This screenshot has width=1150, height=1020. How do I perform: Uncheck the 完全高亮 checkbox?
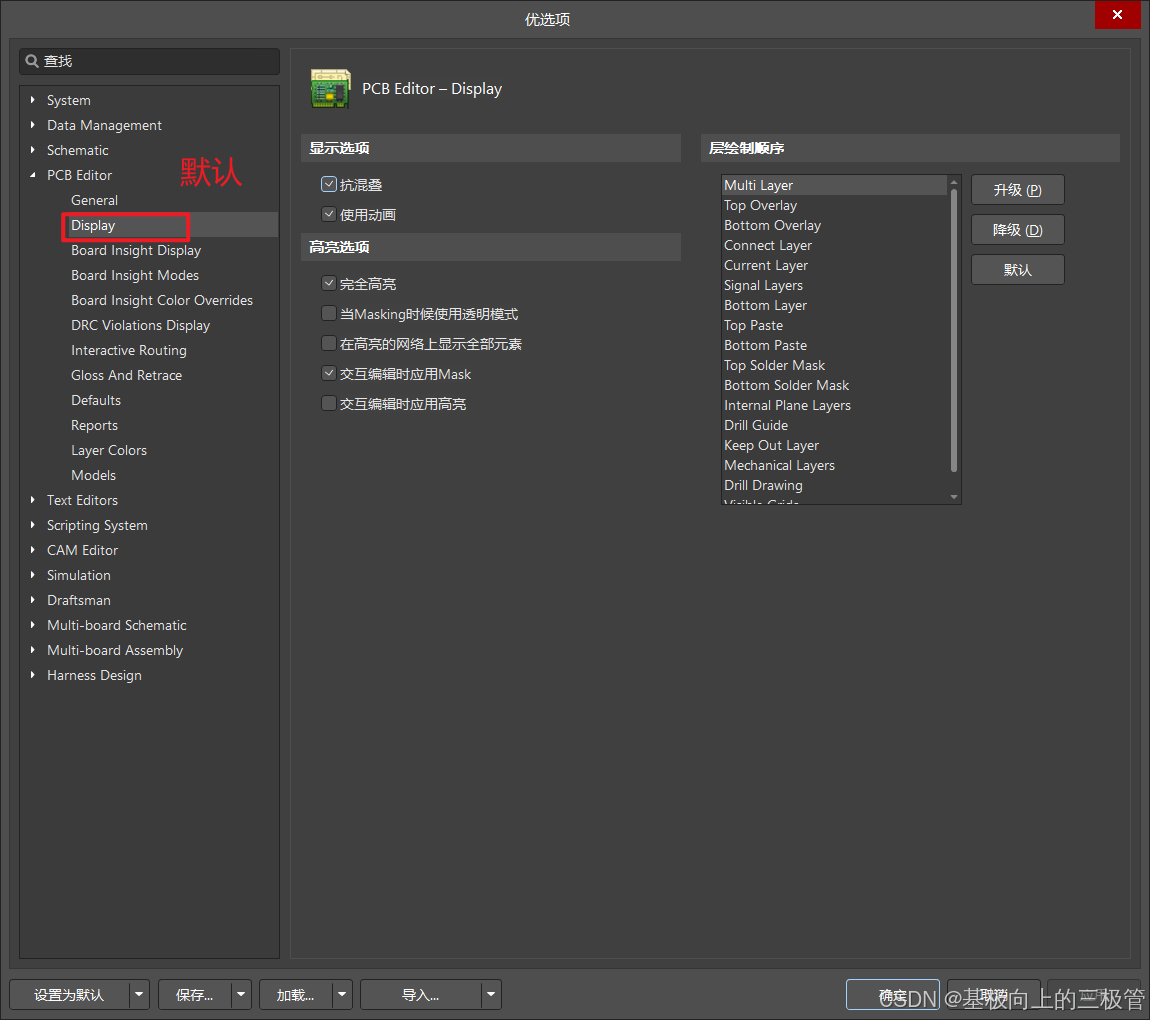coord(329,283)
